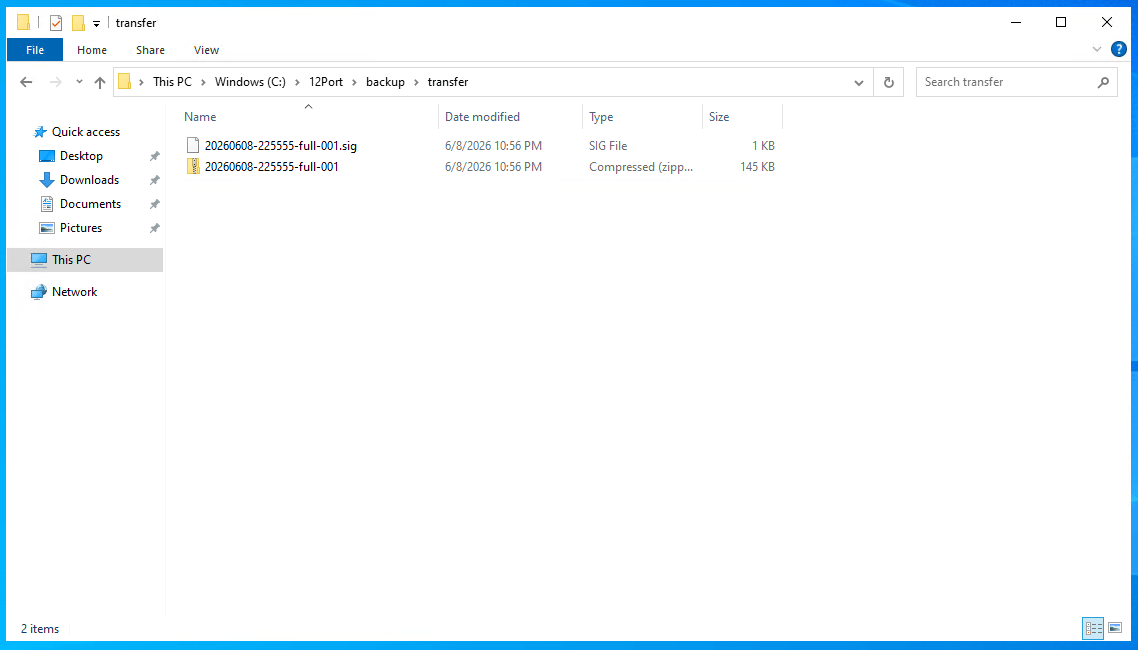This screenshot has height=650, width=1138.
Task: Open the address bar history dropdown
Action: coord(859,82)
